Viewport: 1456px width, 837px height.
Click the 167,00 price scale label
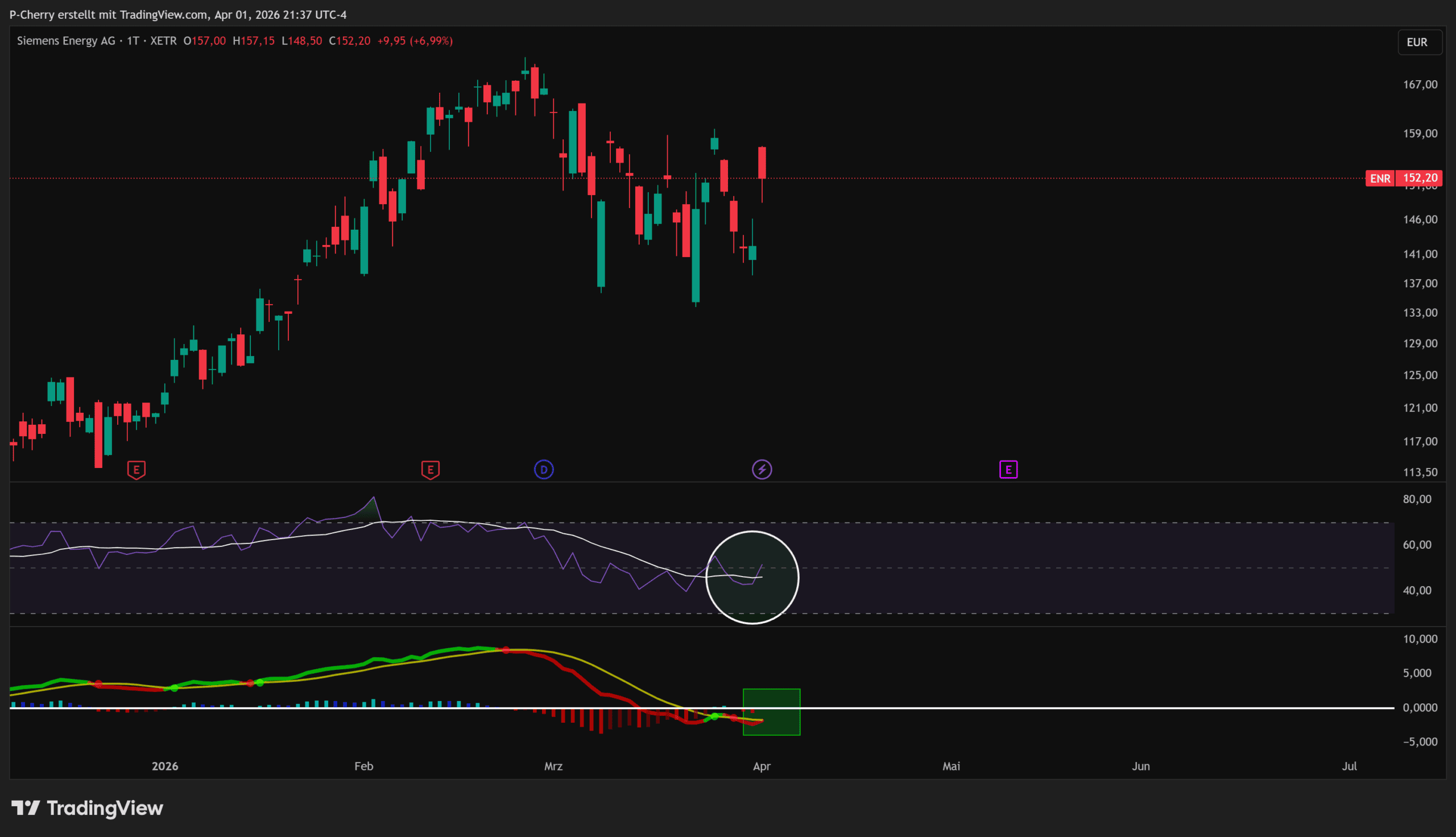tap(1420, 85)
